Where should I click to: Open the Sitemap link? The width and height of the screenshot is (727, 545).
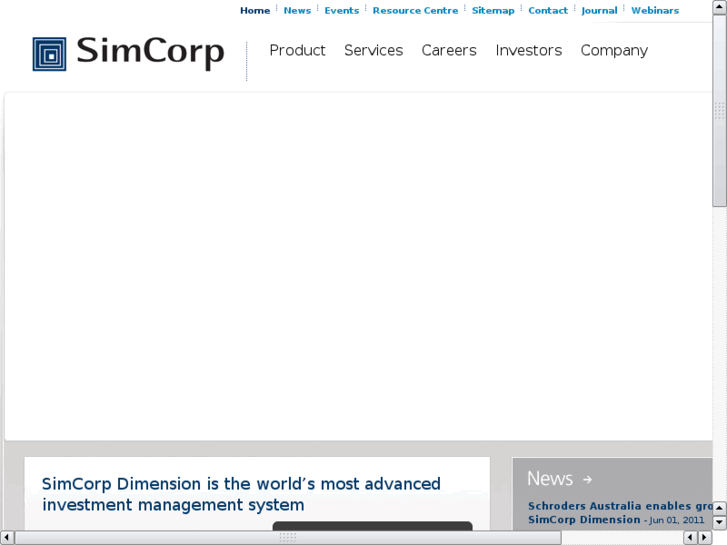coord(493,10)
